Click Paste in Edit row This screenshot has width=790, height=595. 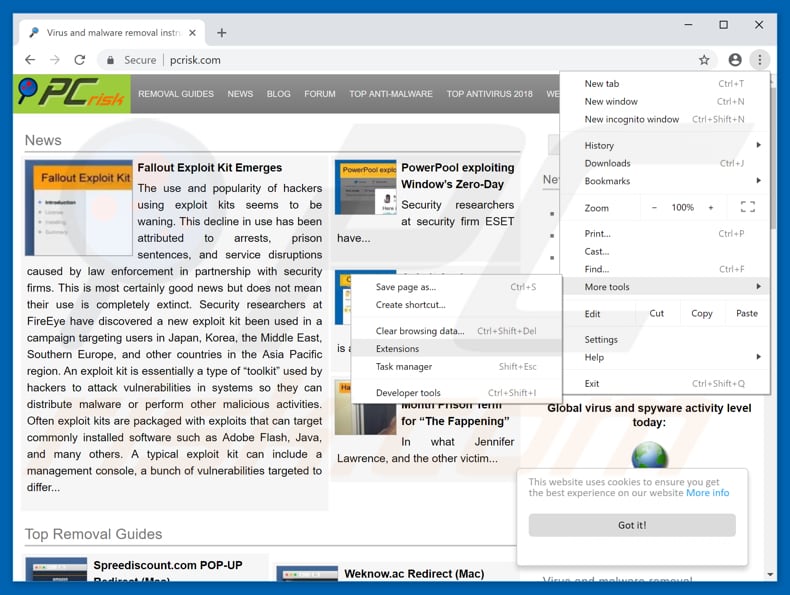pyautogui.click(x=747, y=313)
